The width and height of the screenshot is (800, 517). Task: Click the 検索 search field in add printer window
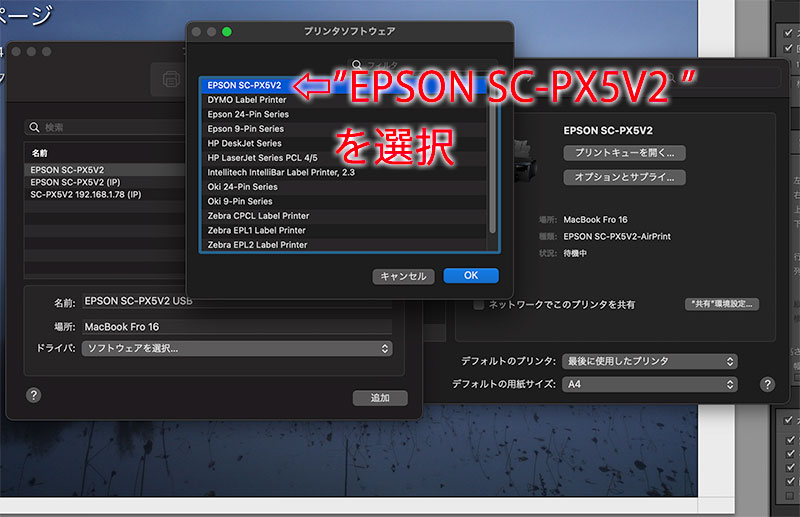(x=105, y=127)
